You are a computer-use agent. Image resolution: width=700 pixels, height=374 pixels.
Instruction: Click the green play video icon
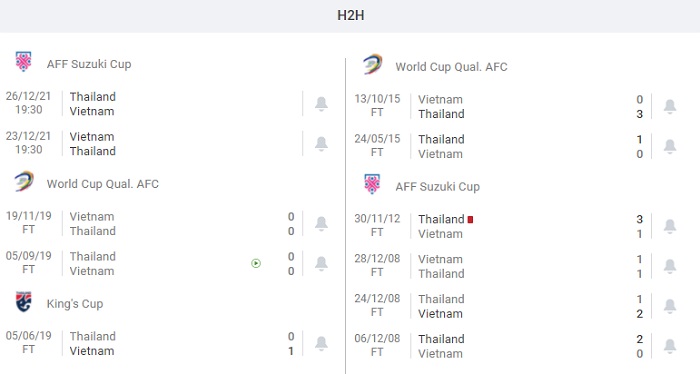pos(256,263)
